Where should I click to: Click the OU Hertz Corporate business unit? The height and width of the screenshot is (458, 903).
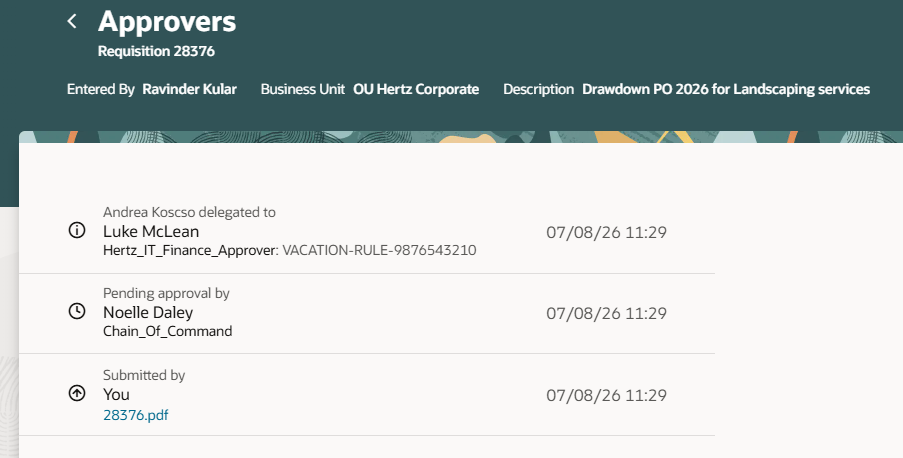(x=416, y=89)
